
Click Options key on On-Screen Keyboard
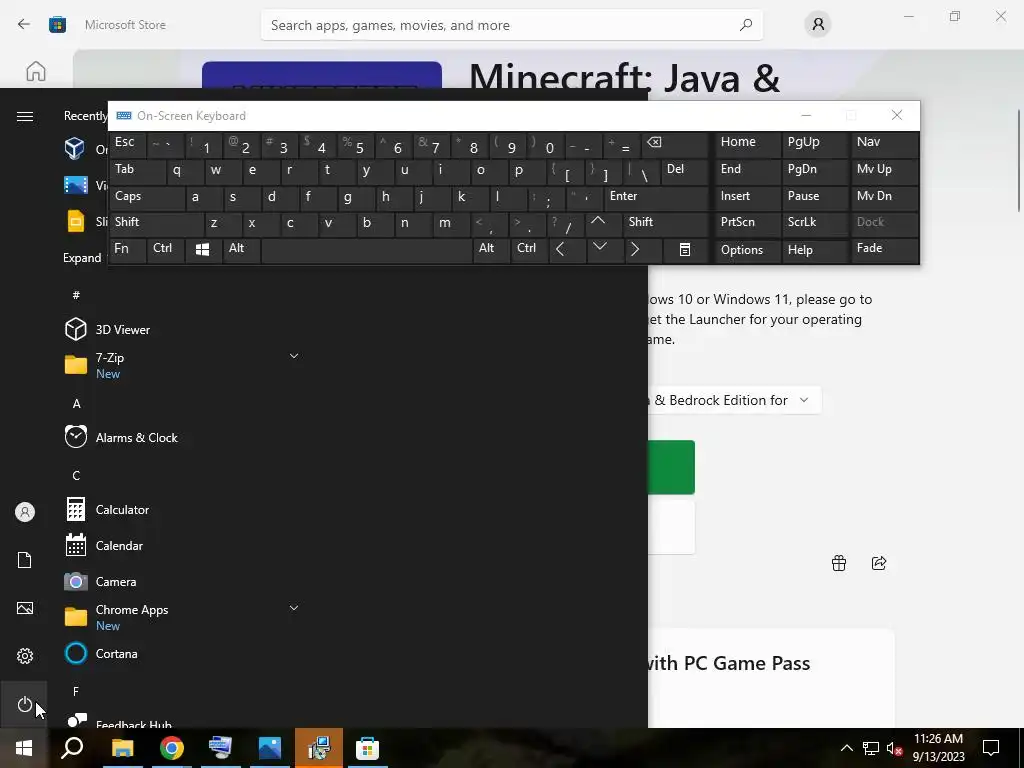click(748, 249)
